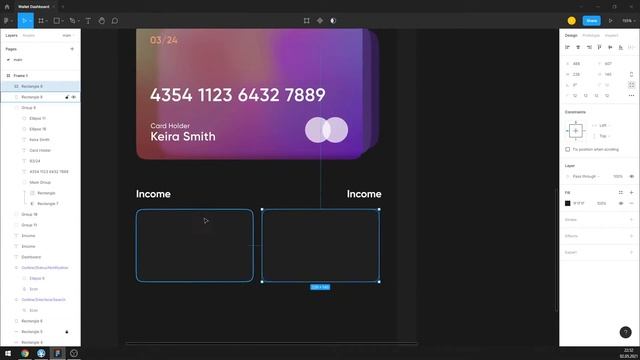The image size is (640, 360).
Task: Click the Use as mask icon
Action: (x=333, y=21)
